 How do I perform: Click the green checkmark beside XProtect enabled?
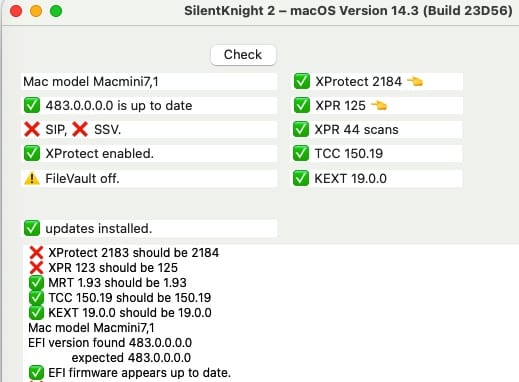32,153
